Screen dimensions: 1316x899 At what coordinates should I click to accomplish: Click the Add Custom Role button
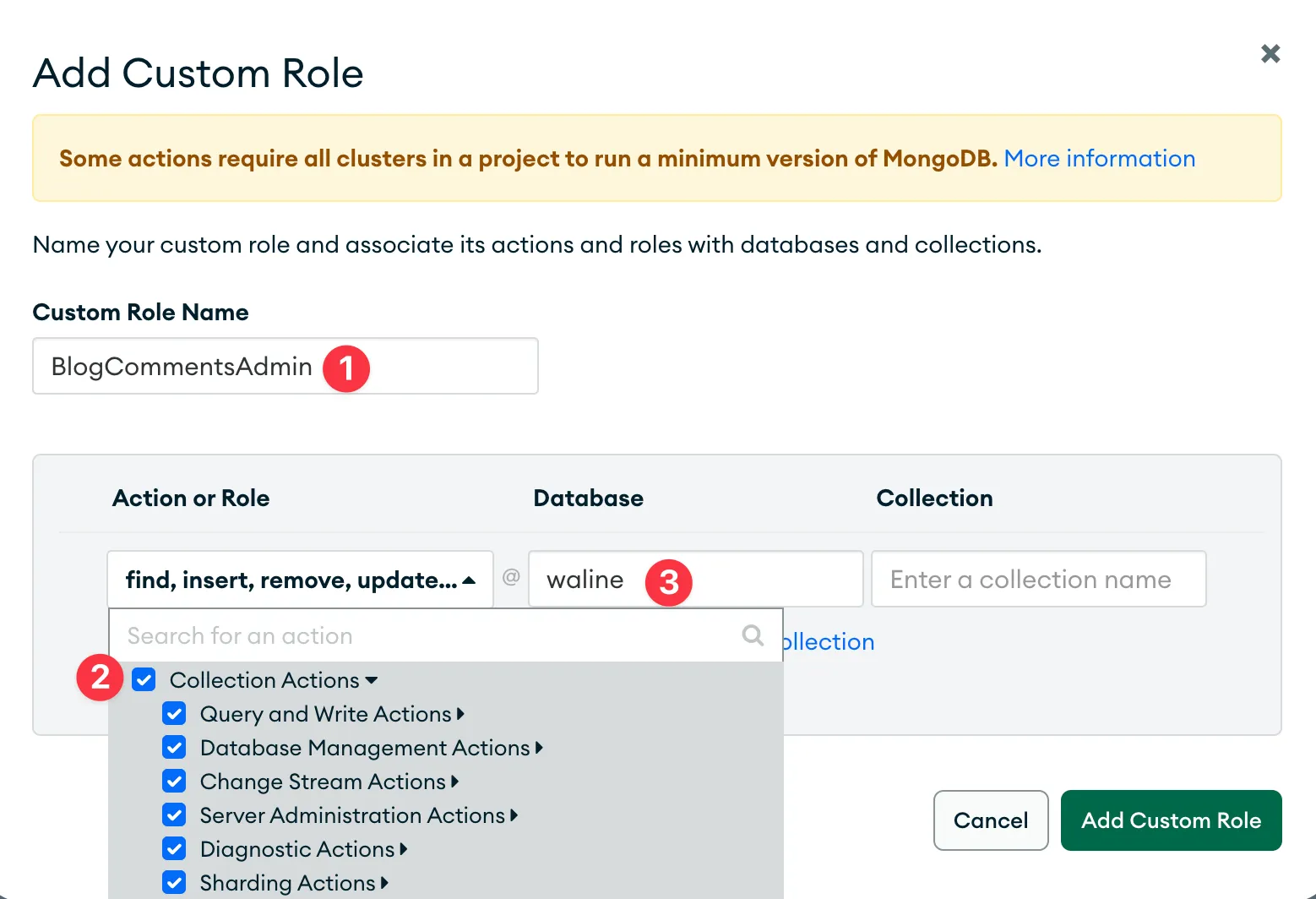pyautogui.click(x=1171, y=820)
